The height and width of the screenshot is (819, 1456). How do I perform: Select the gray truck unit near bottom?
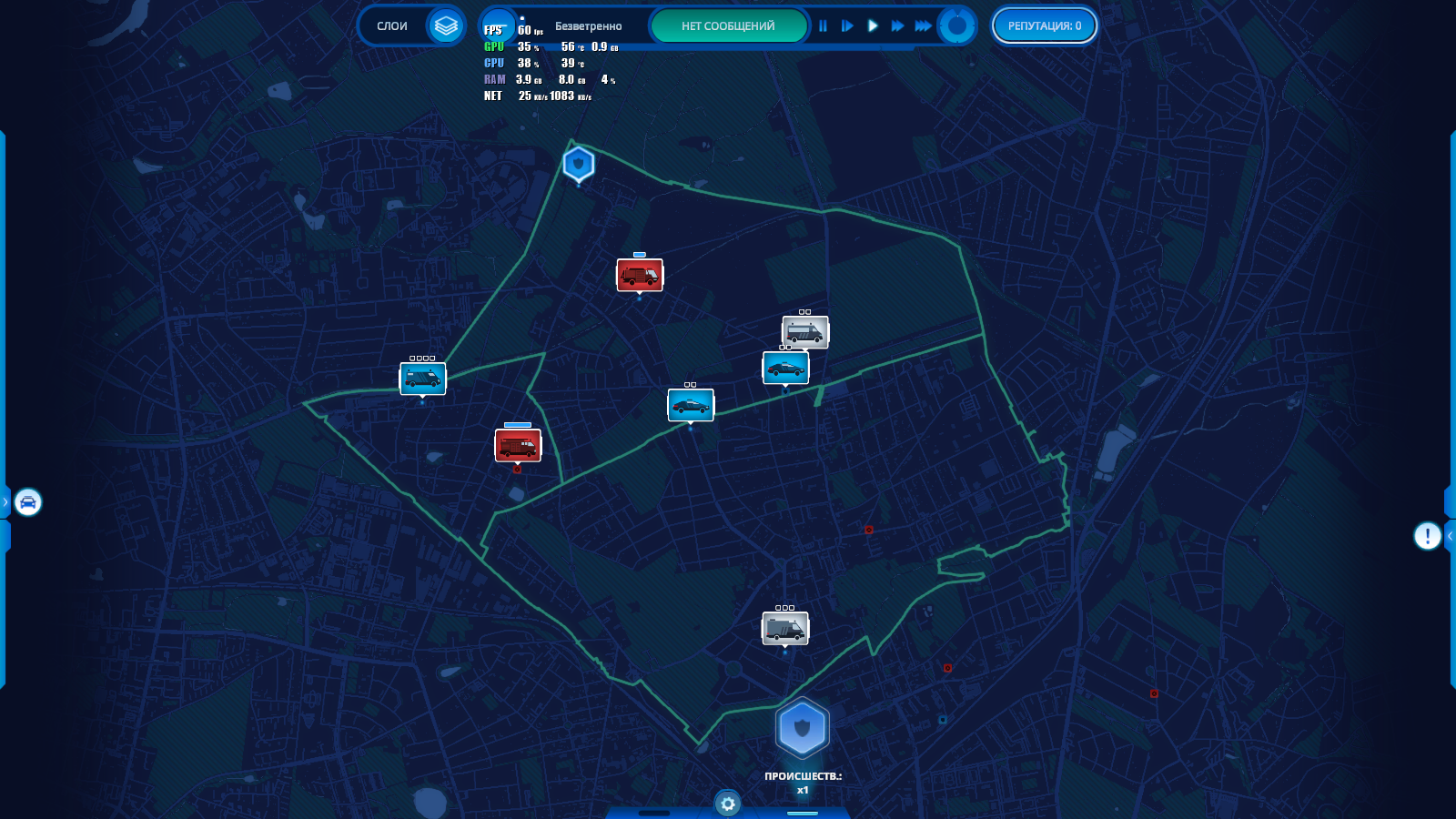(x=784, y=628)
